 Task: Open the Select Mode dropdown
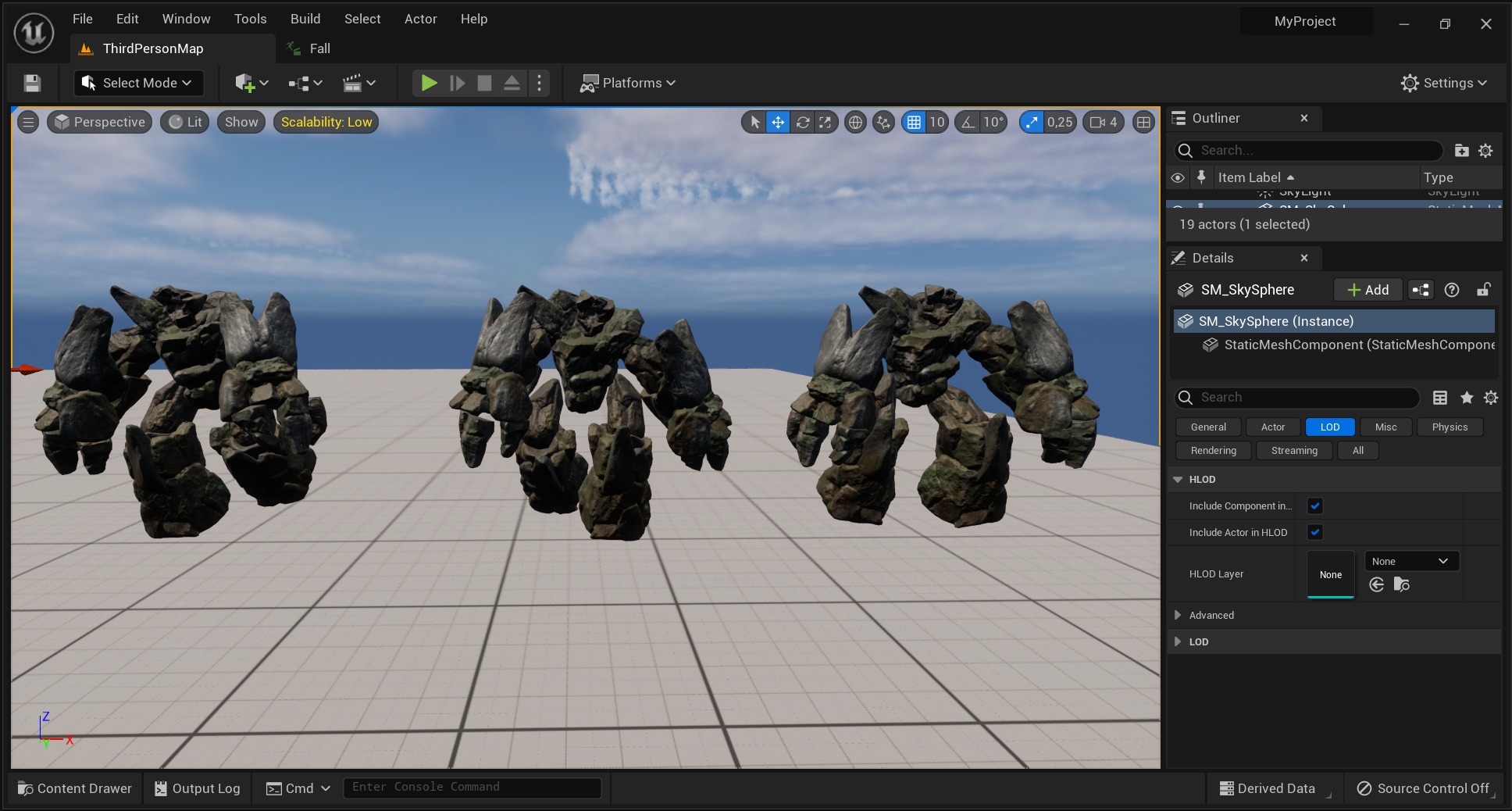(x=138, y=83)
